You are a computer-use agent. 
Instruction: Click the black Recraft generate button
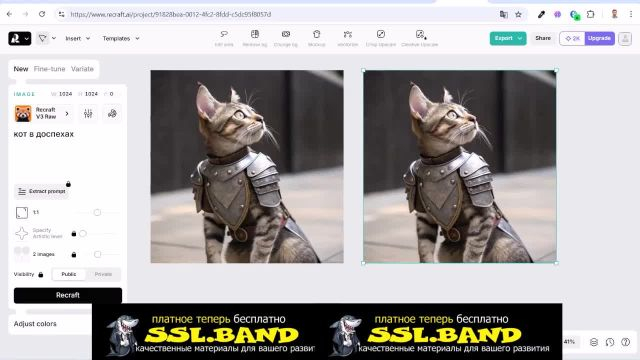tap(68, 295)
